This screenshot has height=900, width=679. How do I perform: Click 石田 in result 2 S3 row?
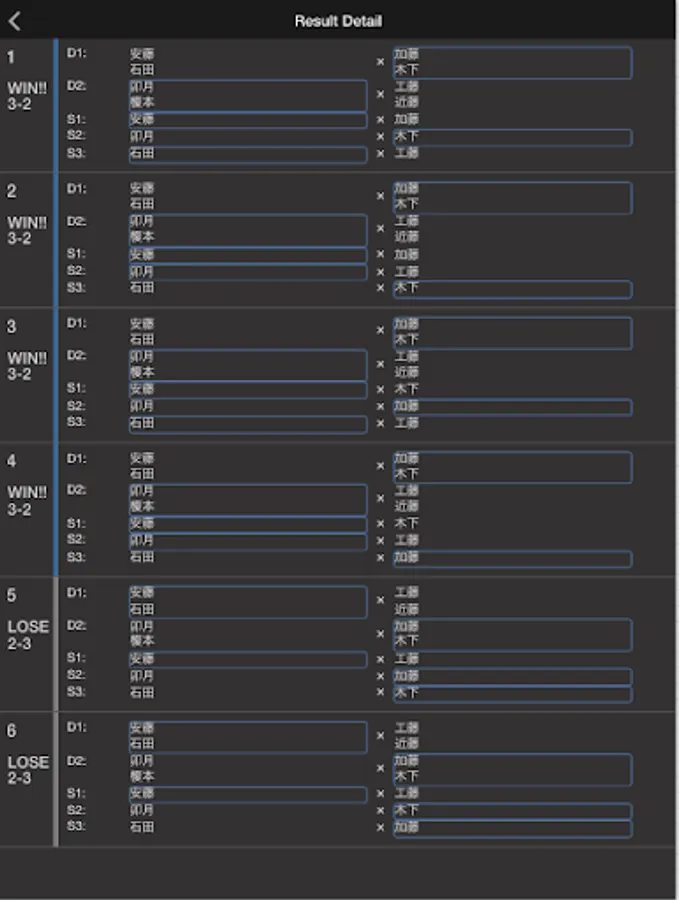pyautogui.click(x=142, y=288)
